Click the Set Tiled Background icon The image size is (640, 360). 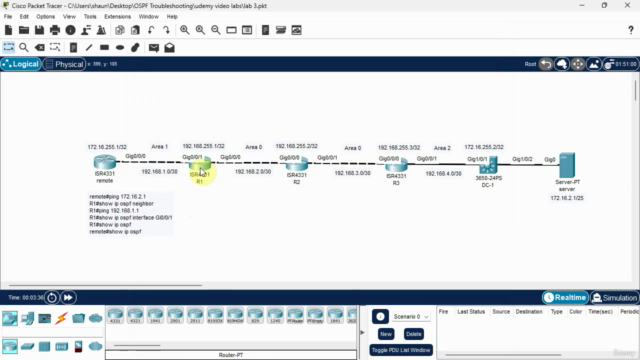[x=594, y=64]
